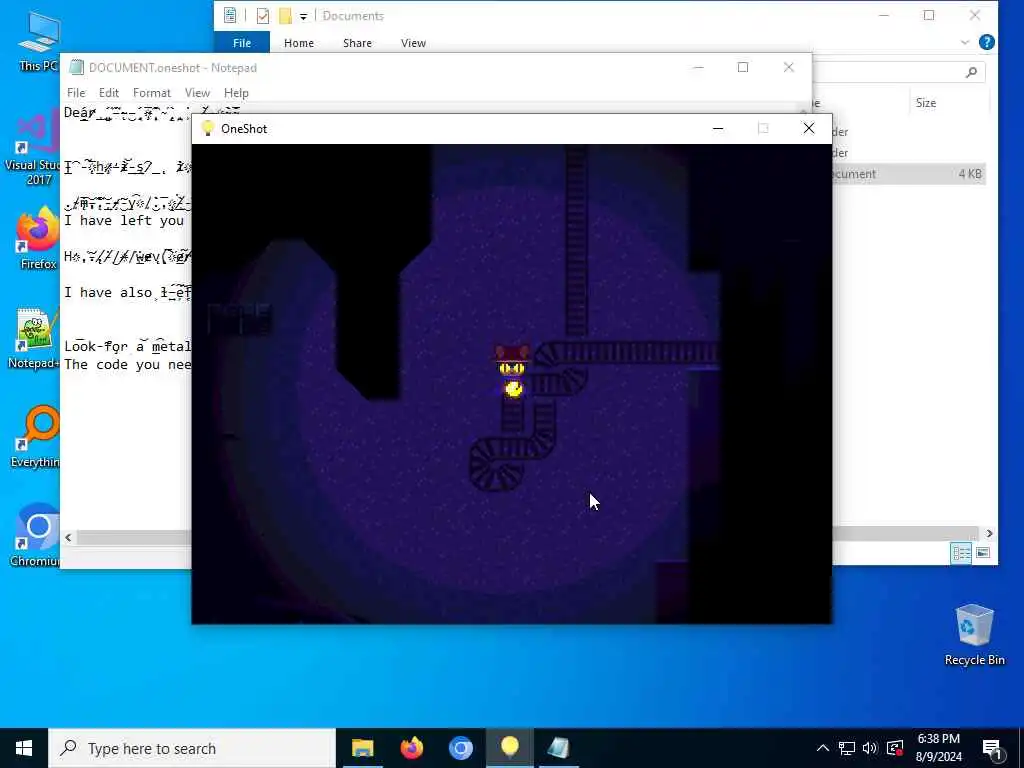Minimize the Notepad window

click(x=698, y=67)
